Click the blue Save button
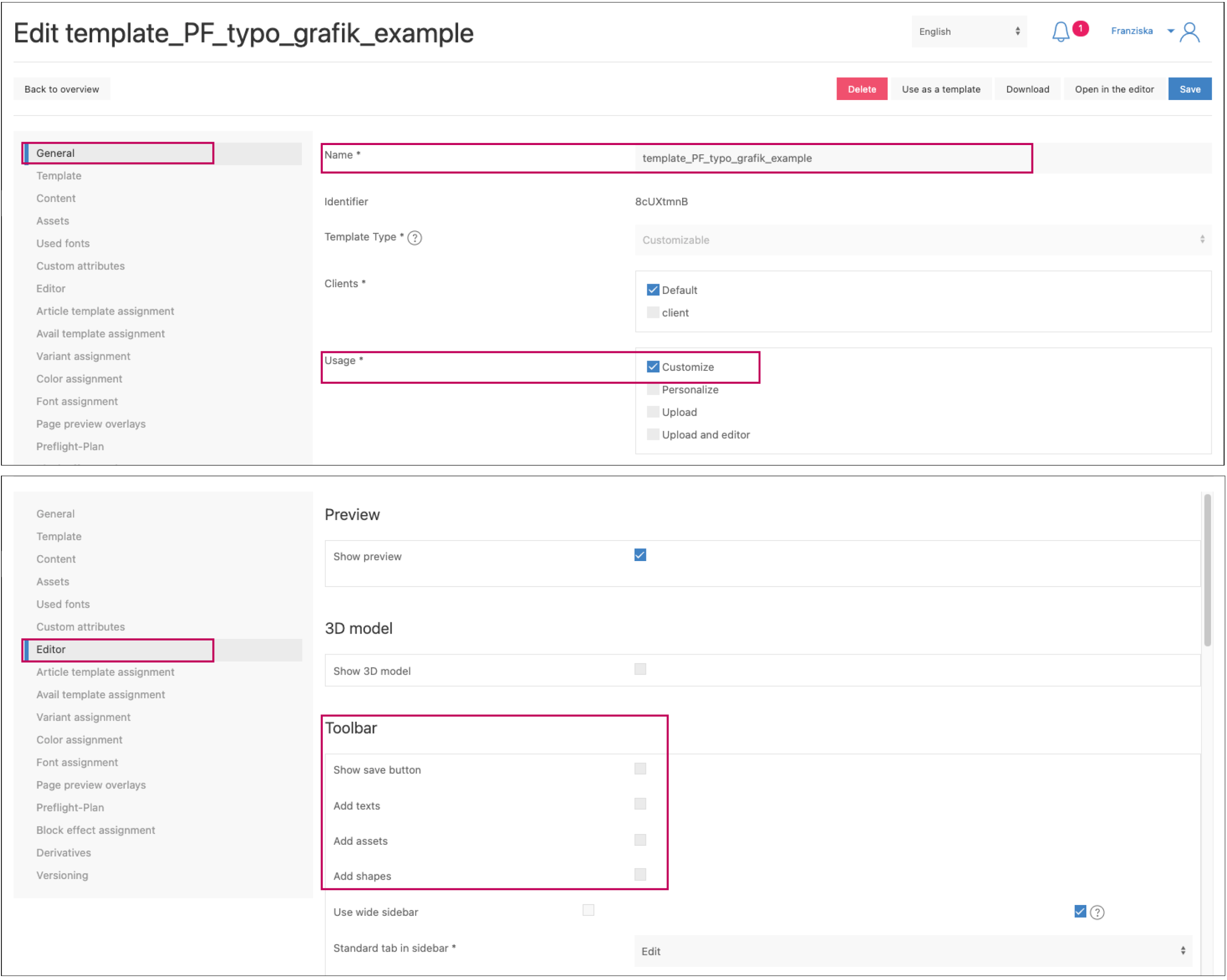Image resolution: width=1227 pixels, height=980 pixels. 1189,89
